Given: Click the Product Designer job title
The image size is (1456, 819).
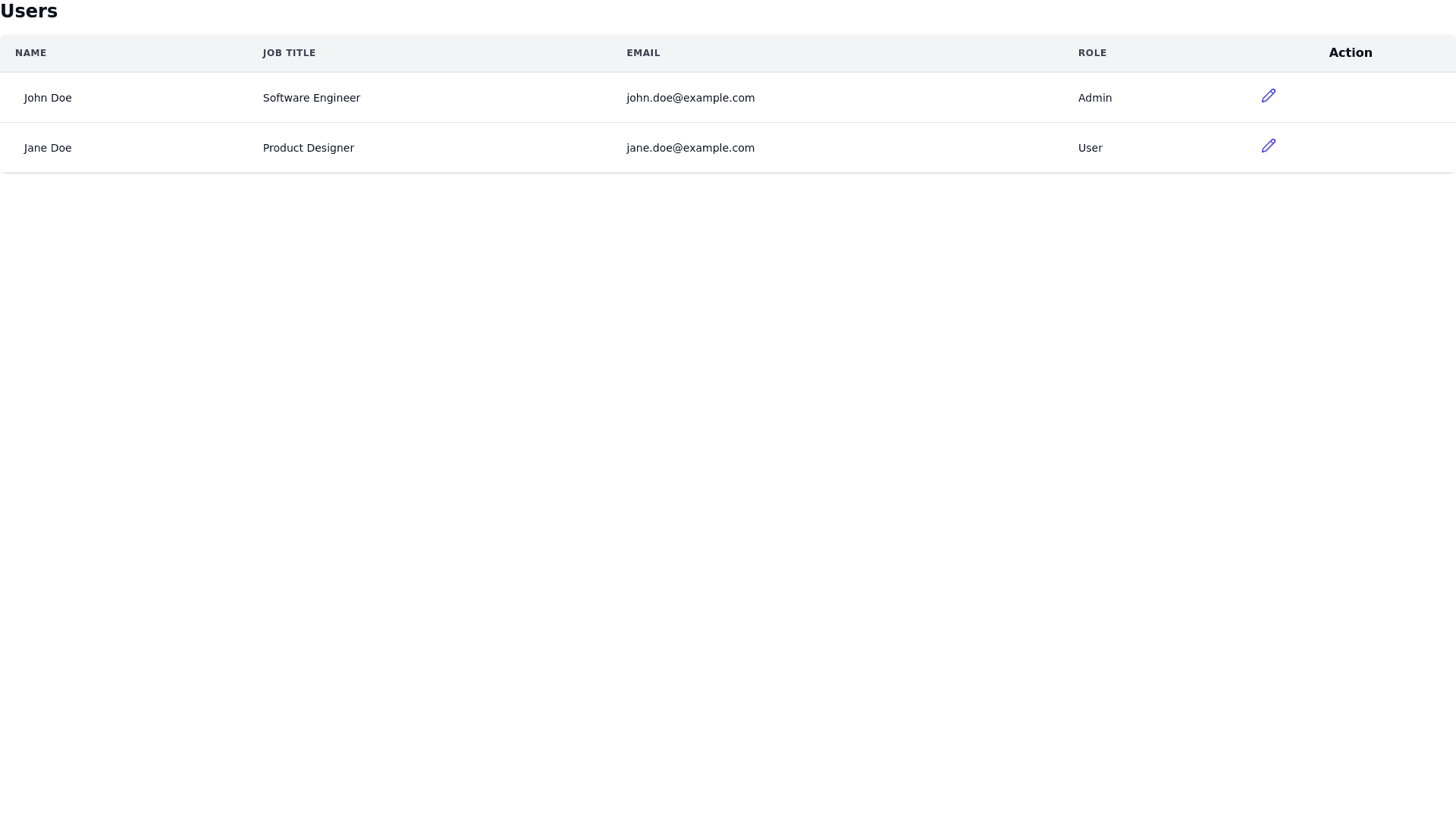Looking at the screenshot, I should point(308,148).
